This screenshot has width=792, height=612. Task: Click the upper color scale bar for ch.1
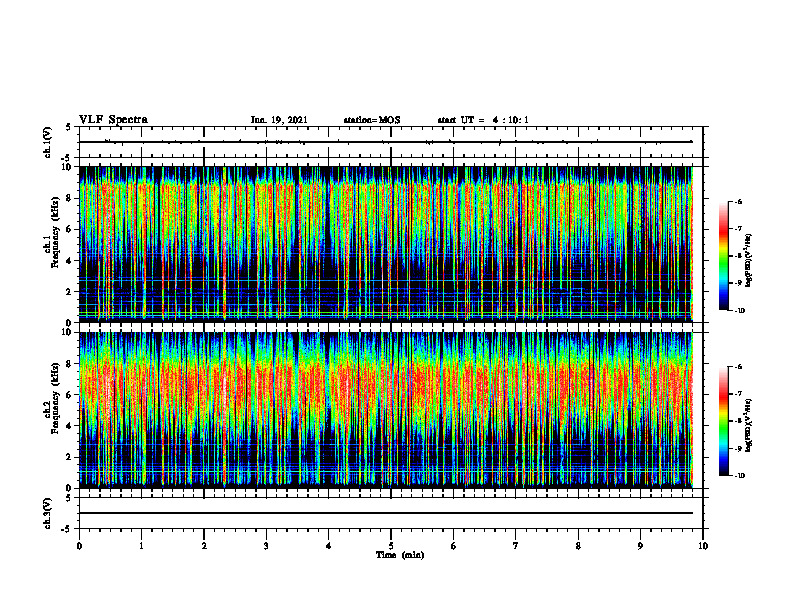coord(724,256)
